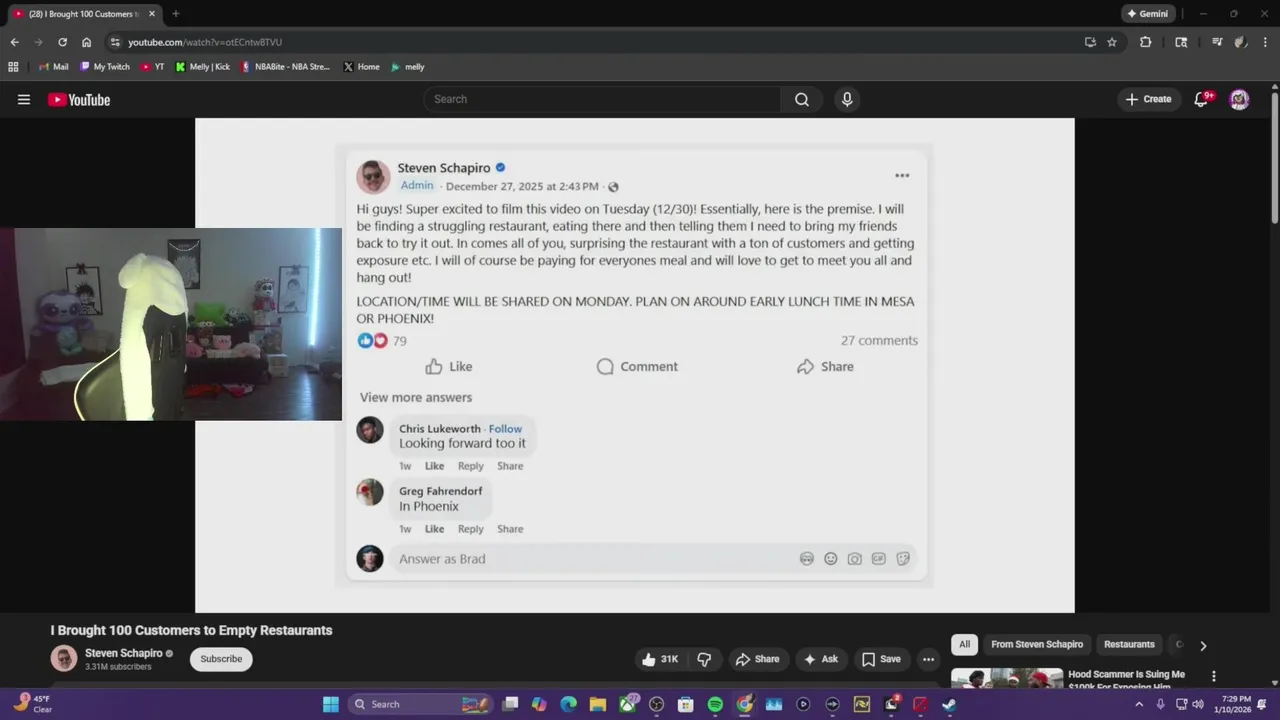Select the All filter chip
Viewport: 1280px width, 720px height.
964,645
